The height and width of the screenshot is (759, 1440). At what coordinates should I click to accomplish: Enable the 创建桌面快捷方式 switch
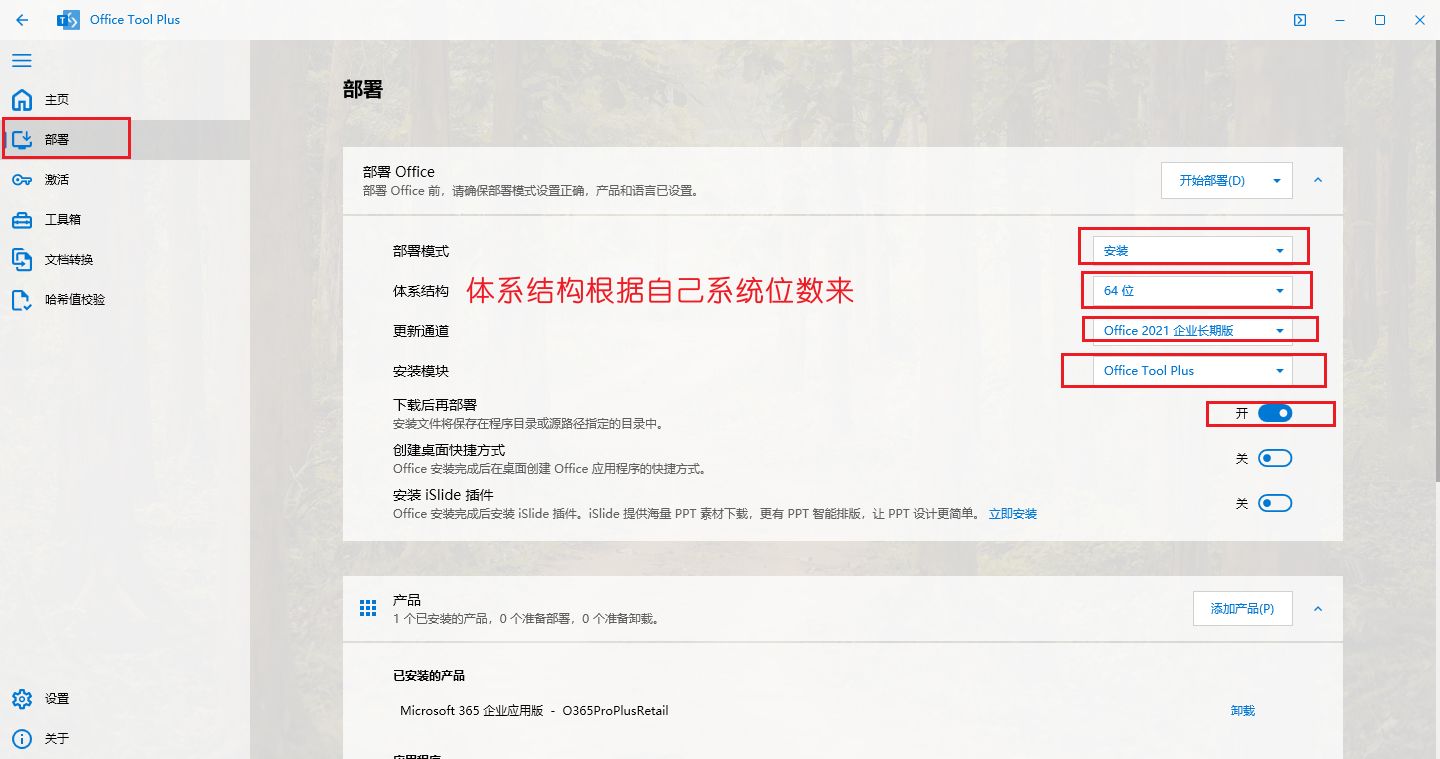[x=1275, y=458]
